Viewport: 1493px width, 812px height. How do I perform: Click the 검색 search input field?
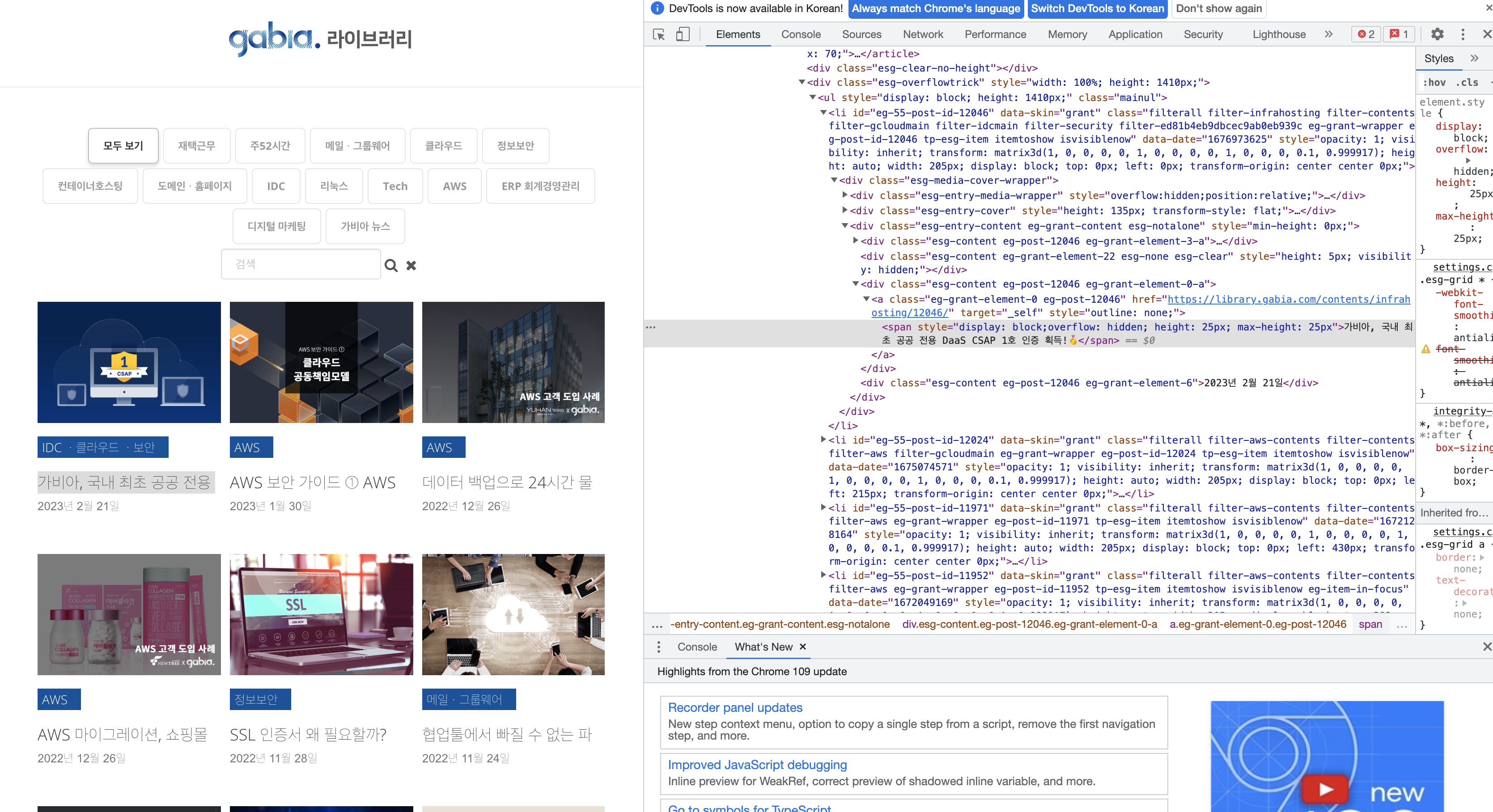click(x=300, y=264)
